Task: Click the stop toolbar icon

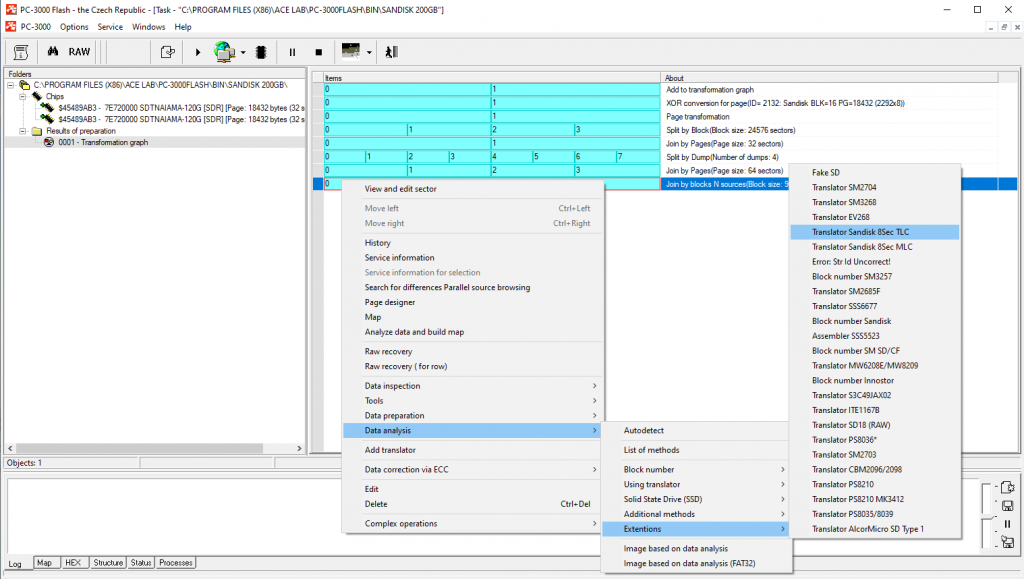Action: (318, 52)
